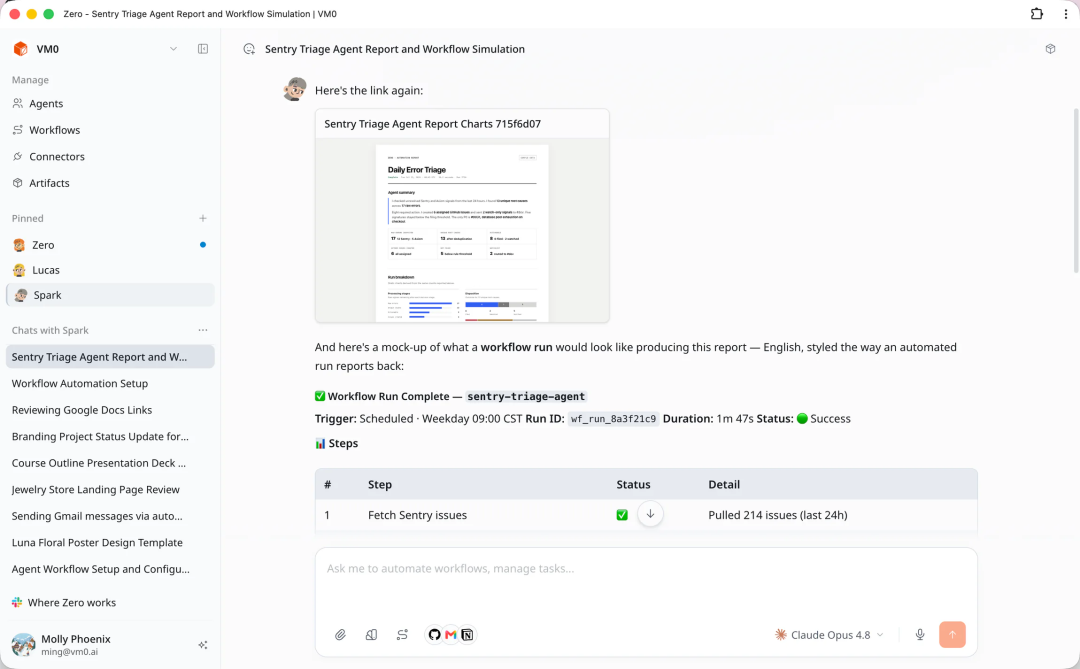The height and width of the screenshot is (669, 1080).
Task: Open Workflows in Manage section
Action: [54, 130]
